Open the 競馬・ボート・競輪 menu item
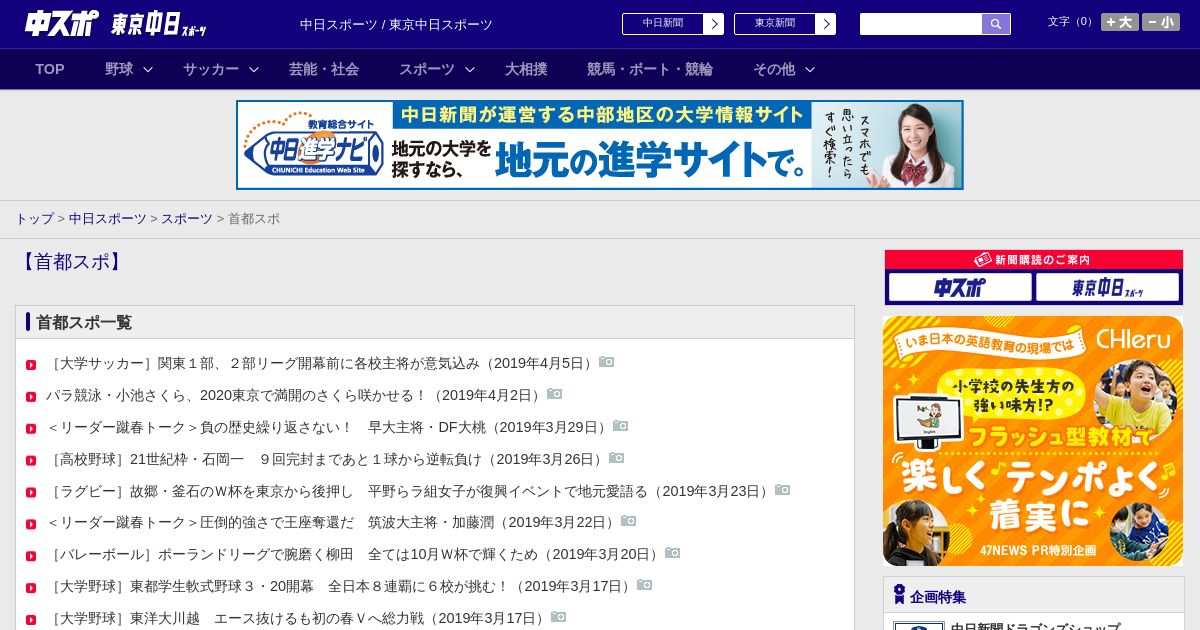Image resolution: width=1200 pixels, height=630 pixels. coord(650,69)
